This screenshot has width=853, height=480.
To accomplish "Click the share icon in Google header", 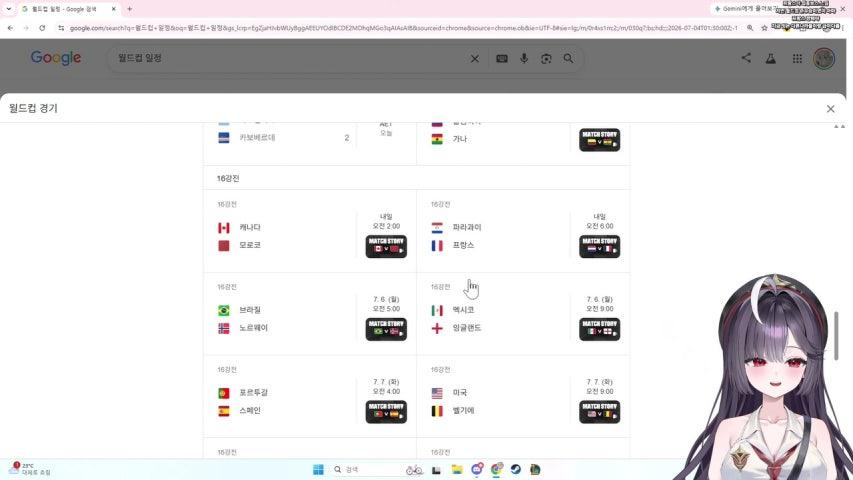I will [746, 58].
